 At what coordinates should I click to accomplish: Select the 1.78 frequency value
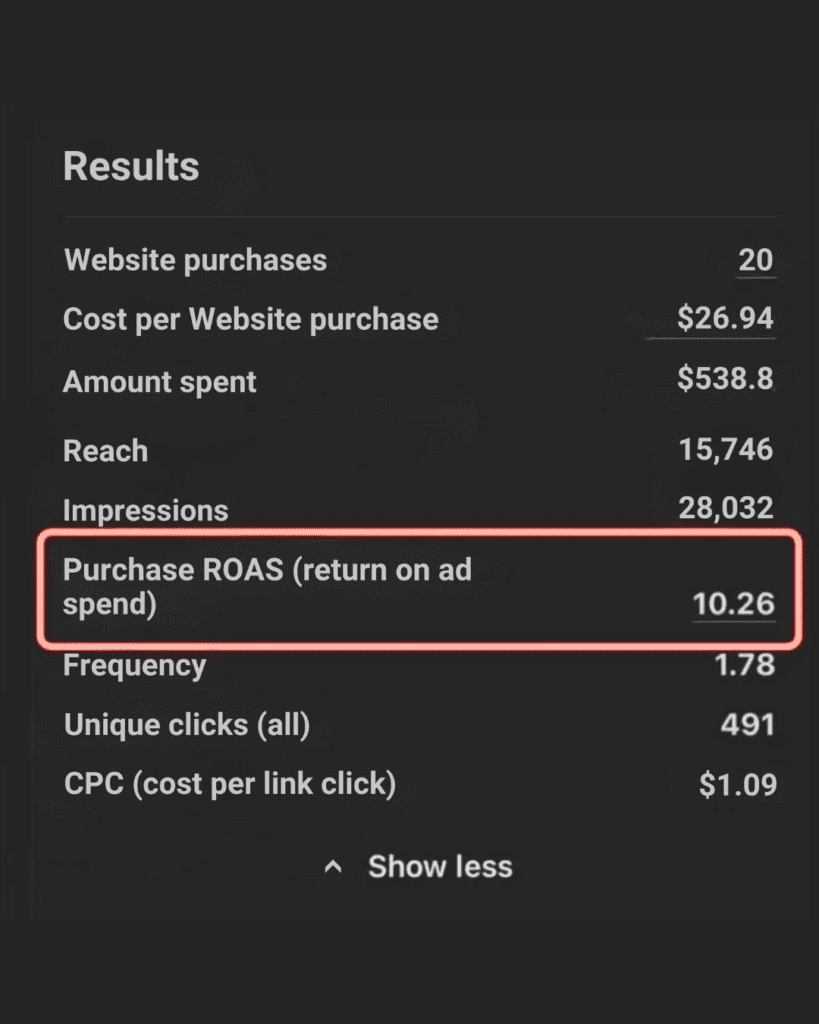tap(744, 664)
